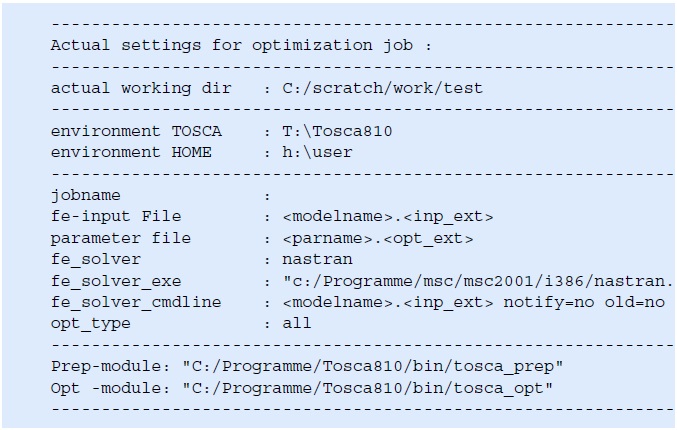The image size is (677, 430).
Task: Click the parameter file value <parname>.<opt_ext>
Action: click(x=378, y=238)
